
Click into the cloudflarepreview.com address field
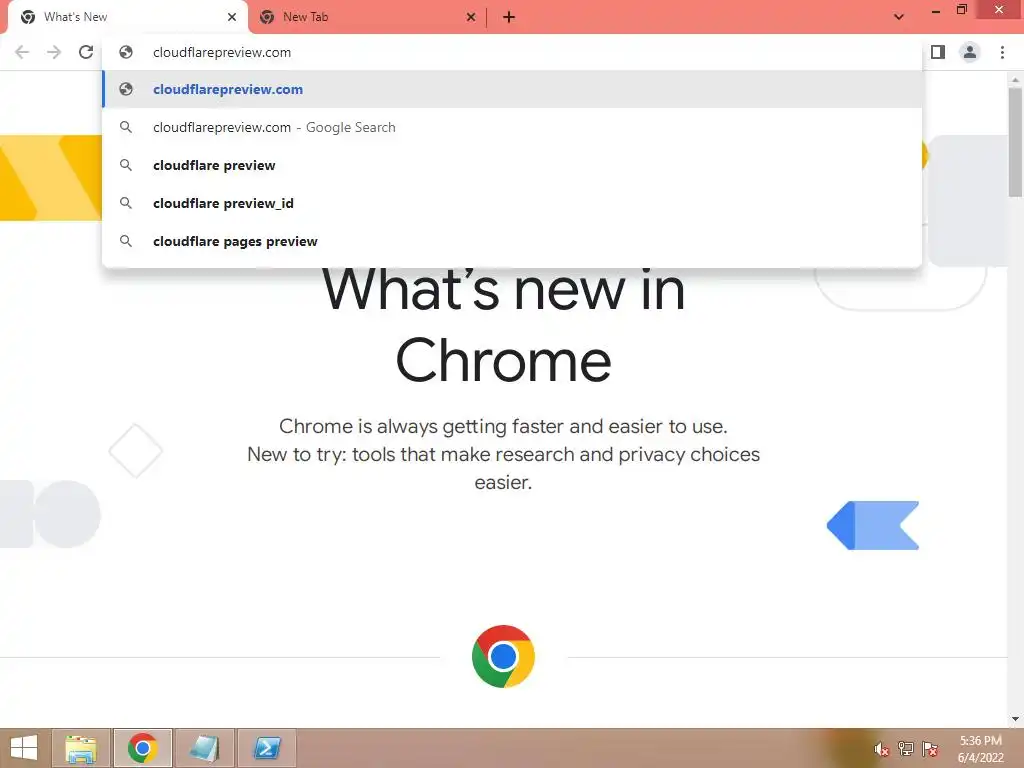(x=512, y=52)
